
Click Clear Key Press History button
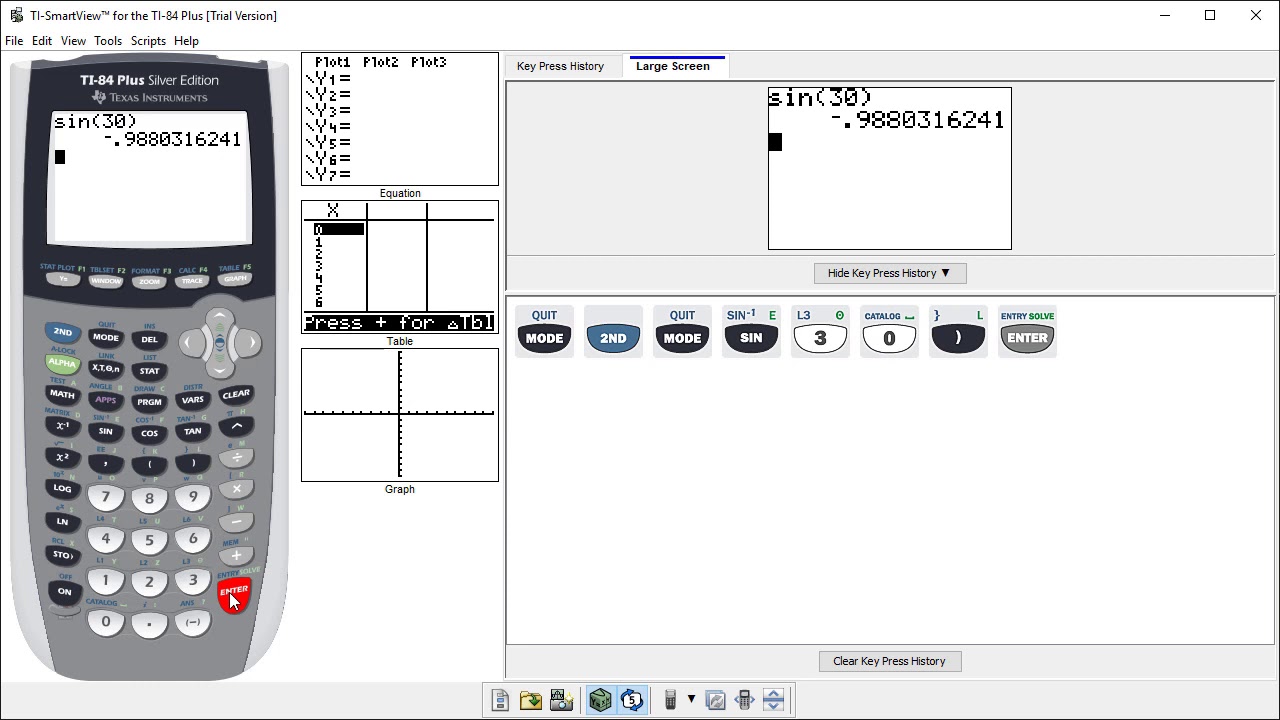pyautogui.click(x=889, y=661)
